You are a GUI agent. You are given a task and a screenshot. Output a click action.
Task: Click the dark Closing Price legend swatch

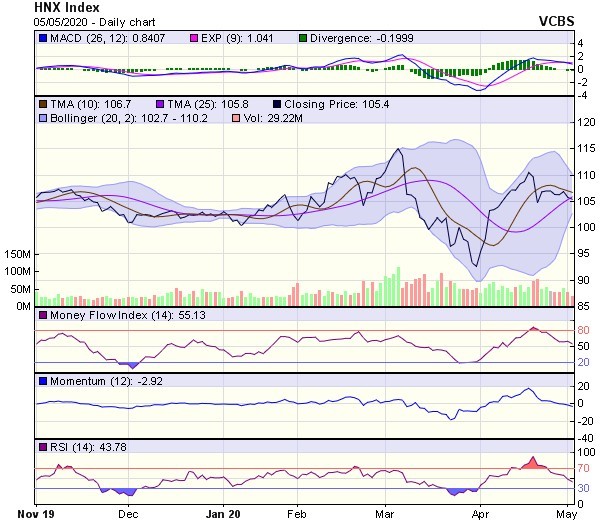[276, 103]
